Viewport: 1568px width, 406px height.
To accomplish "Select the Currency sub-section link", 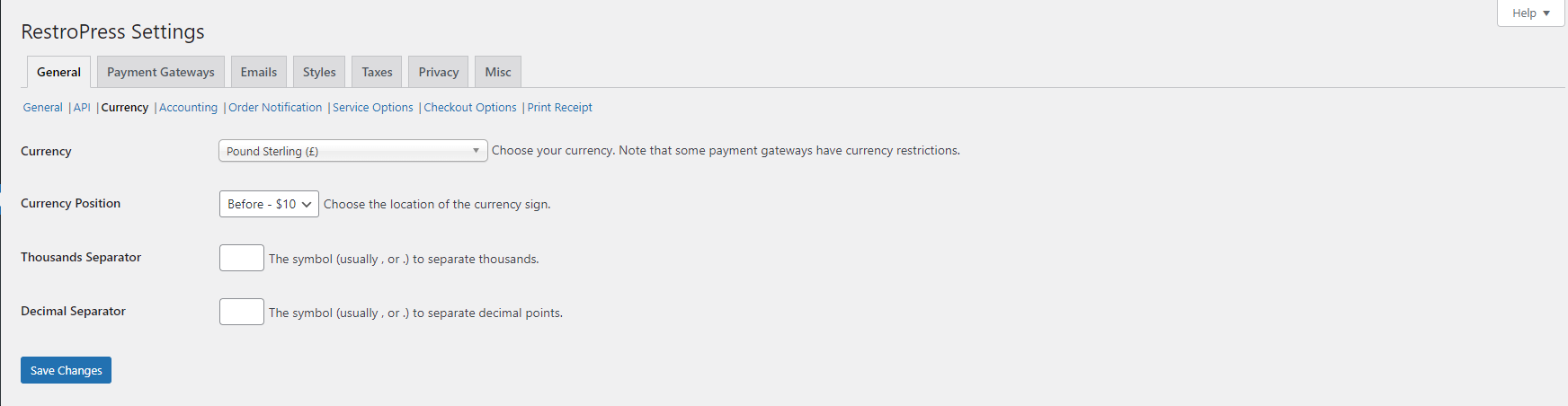I will click(x=125, y=108).
